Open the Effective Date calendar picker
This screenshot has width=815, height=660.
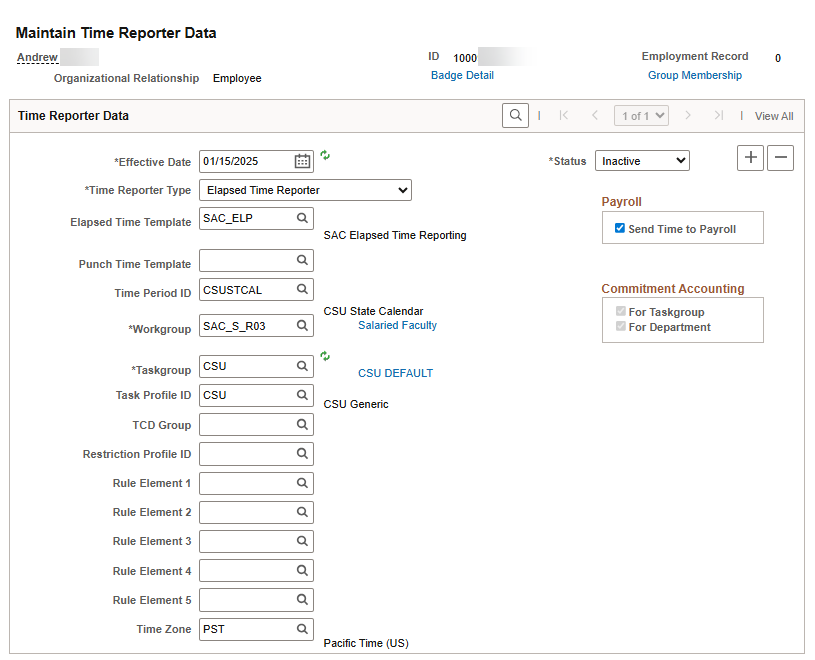coord(302,161)
